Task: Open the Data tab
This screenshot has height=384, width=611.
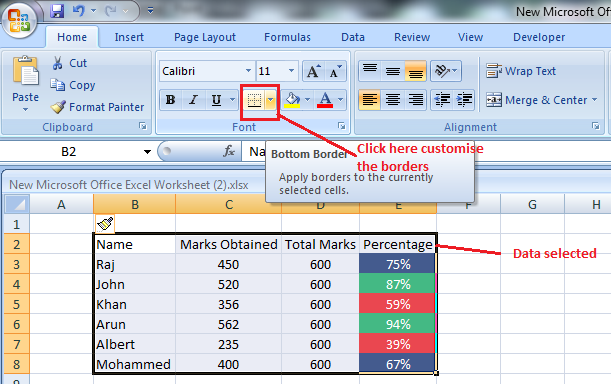Action: coord(353,37)
